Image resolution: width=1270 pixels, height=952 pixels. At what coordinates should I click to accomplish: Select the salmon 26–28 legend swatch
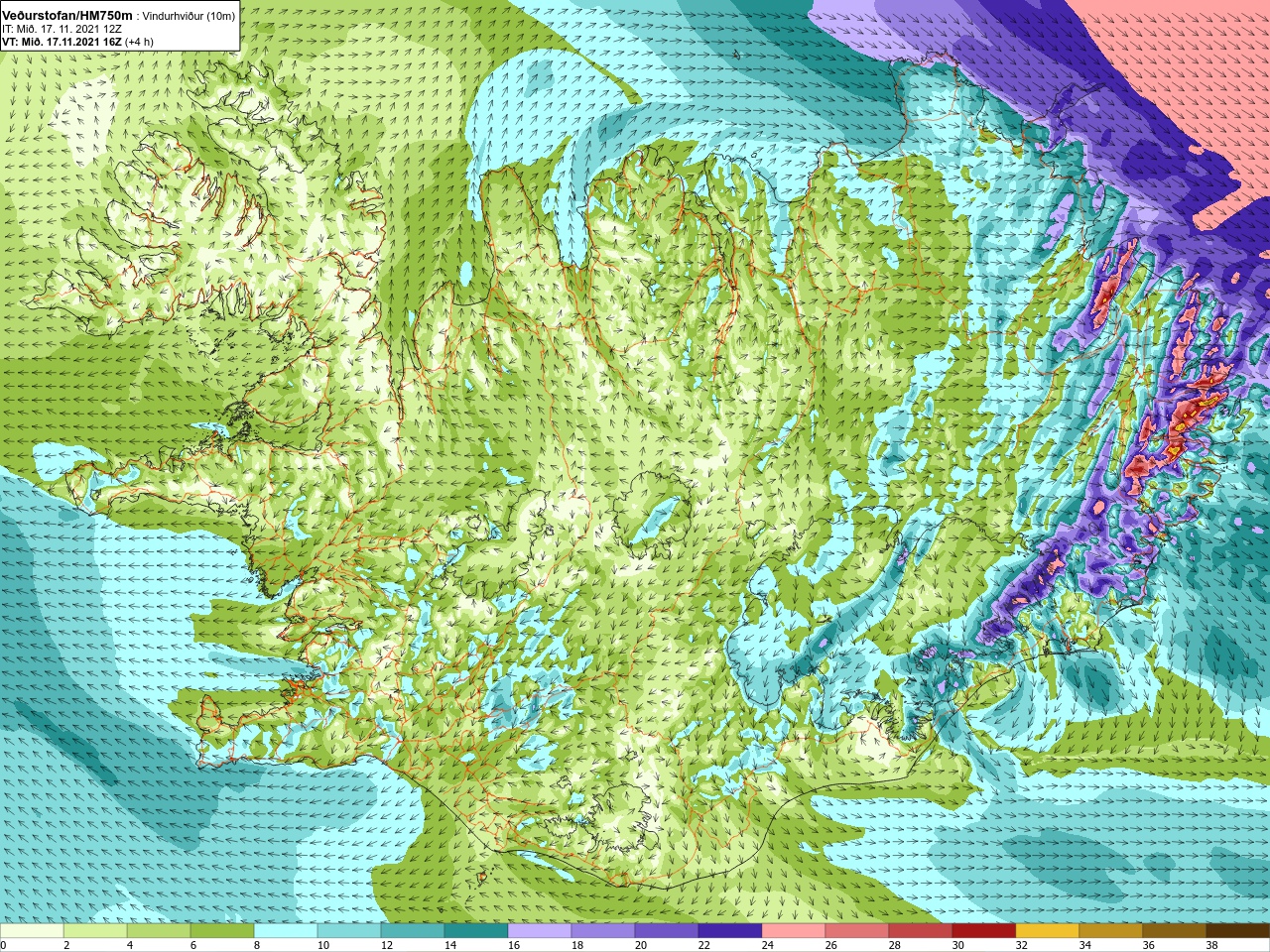coord(857,932)
